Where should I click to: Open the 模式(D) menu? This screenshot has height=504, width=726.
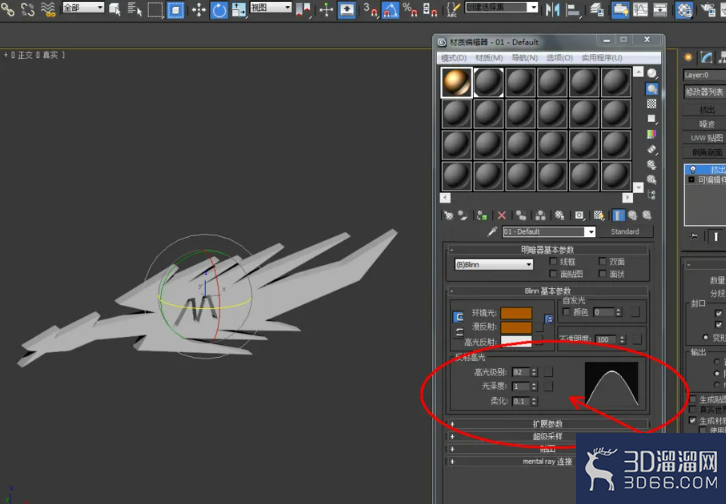click(454, 58)
